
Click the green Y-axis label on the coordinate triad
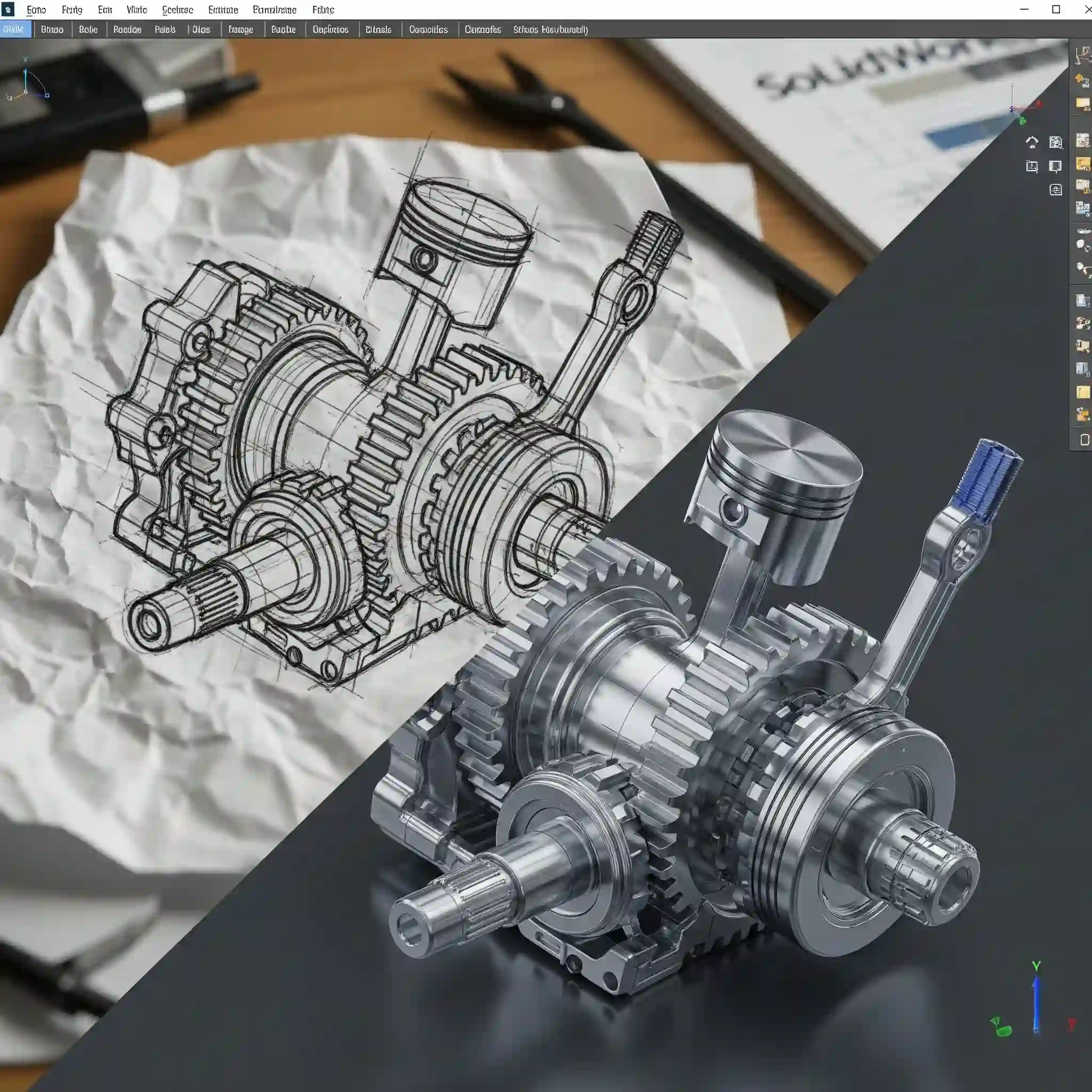1036,966
